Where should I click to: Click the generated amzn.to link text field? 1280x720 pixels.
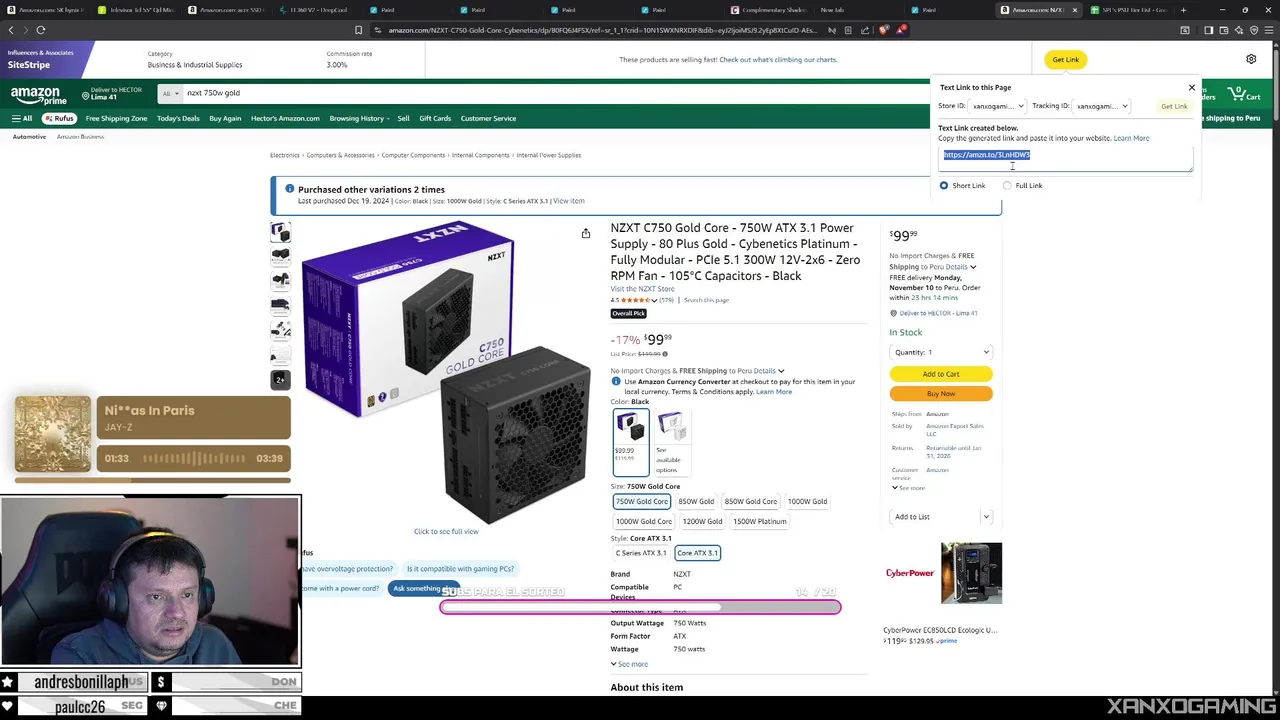pyautogui.click(x=1066, y=158)
